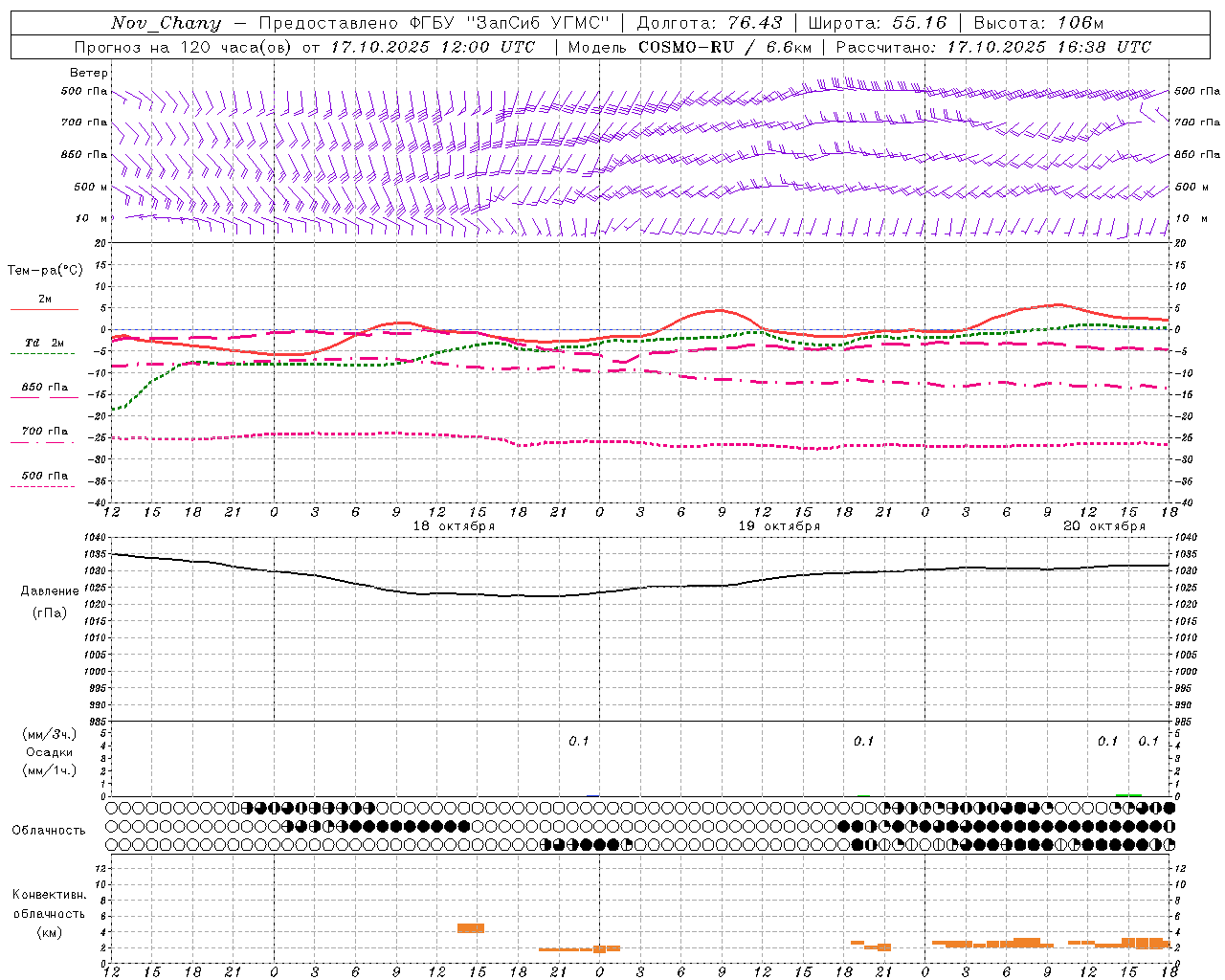1225x980 pixels.
Task: Click the "Осадки" precipitation label
Action: click(x=50, y=752)
